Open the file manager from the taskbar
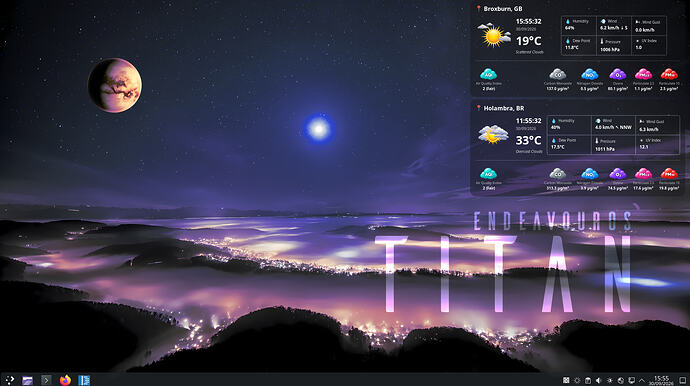This screenshot has height=386, width=690. coord(27,380)
